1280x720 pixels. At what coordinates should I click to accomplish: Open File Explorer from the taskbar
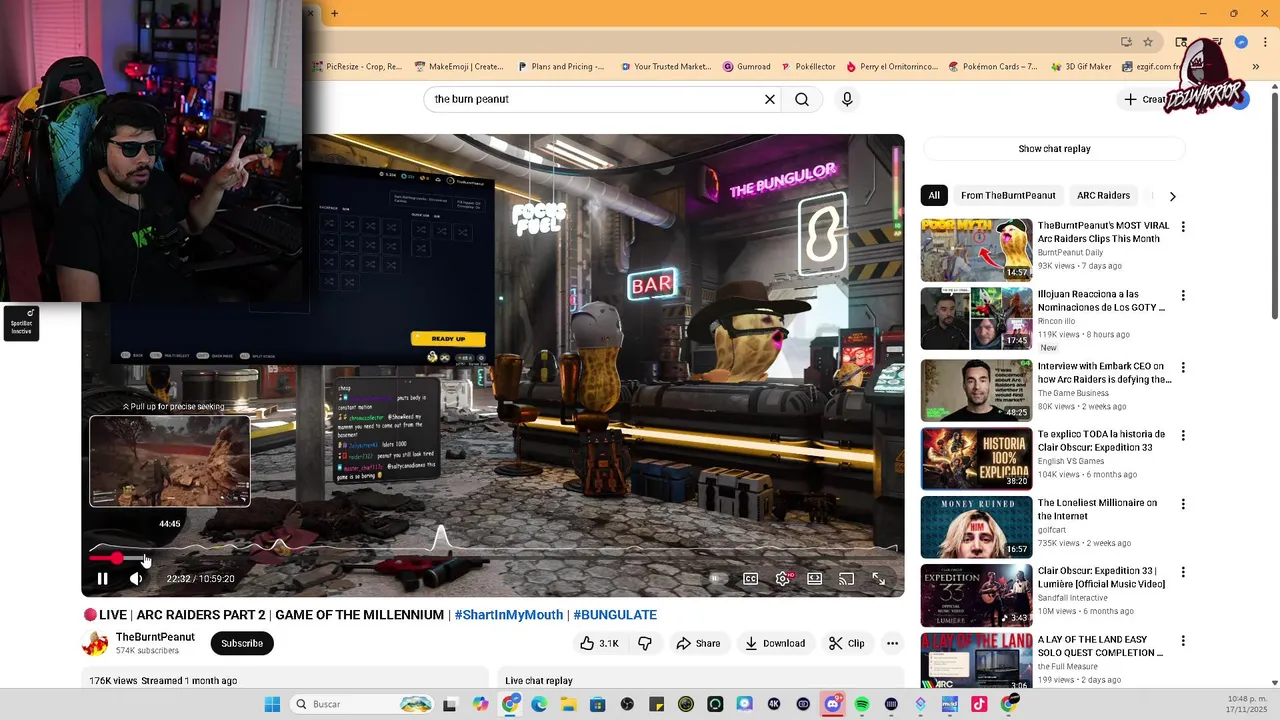[568, 704]
